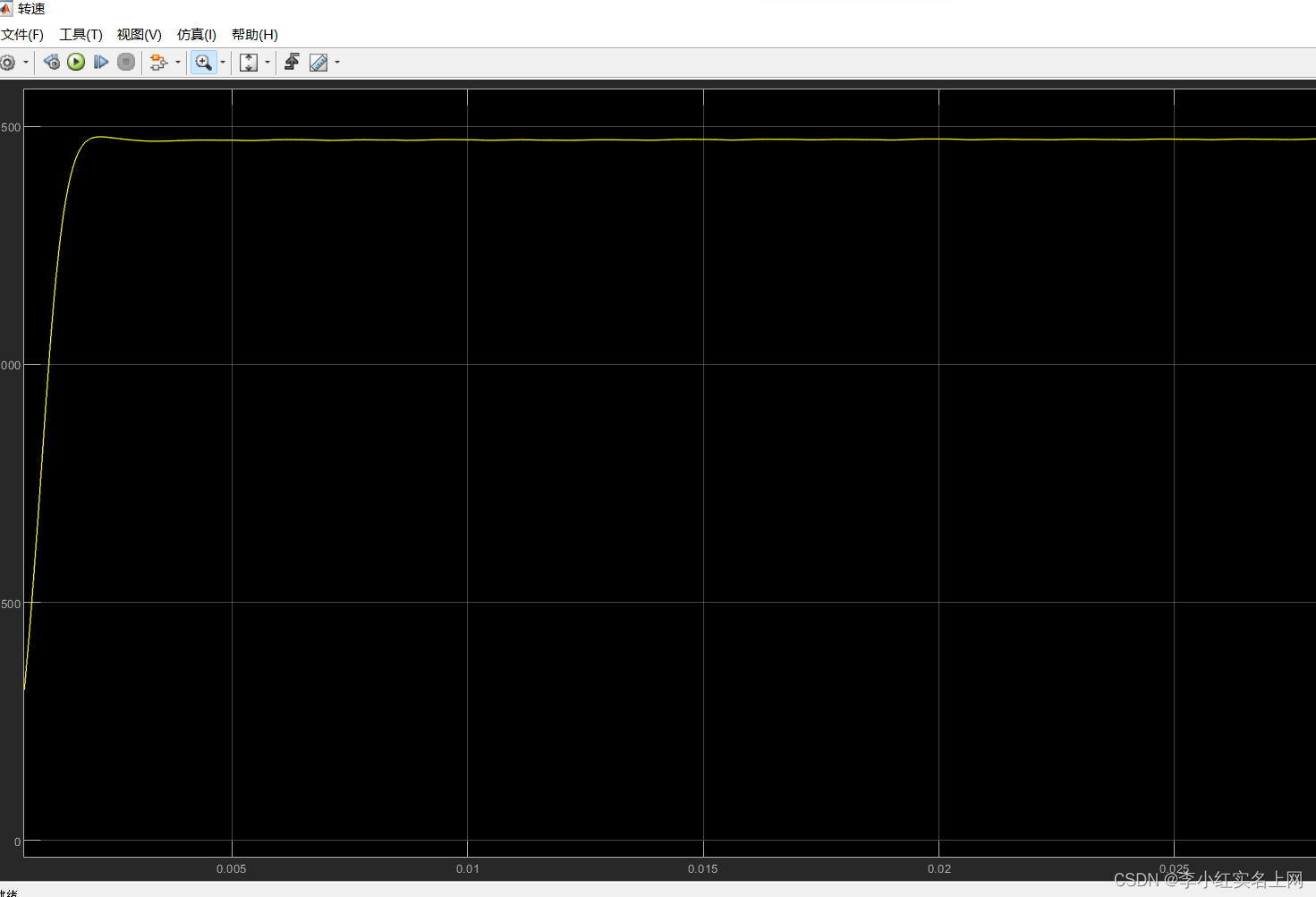This screenshot has width=1316, height=897.
Task: Click the highlight Simulink block icon
Action: (x=158, y=63)
